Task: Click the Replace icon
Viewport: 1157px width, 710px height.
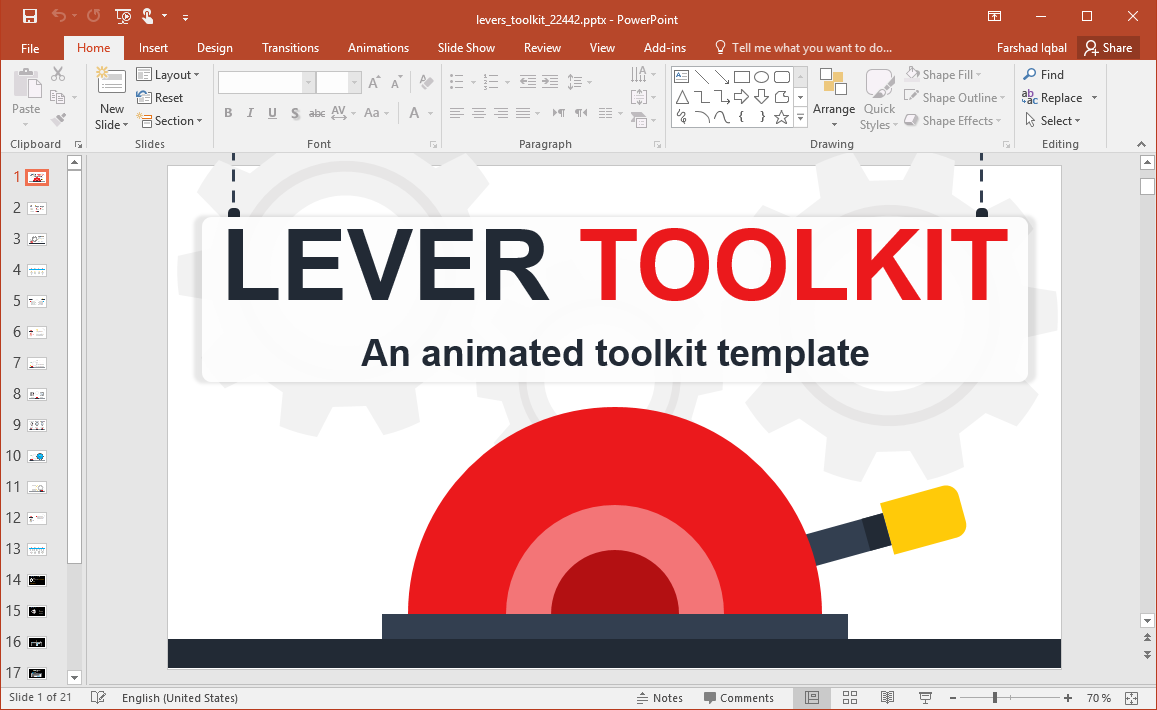Action: click(x=1031, y=97)
